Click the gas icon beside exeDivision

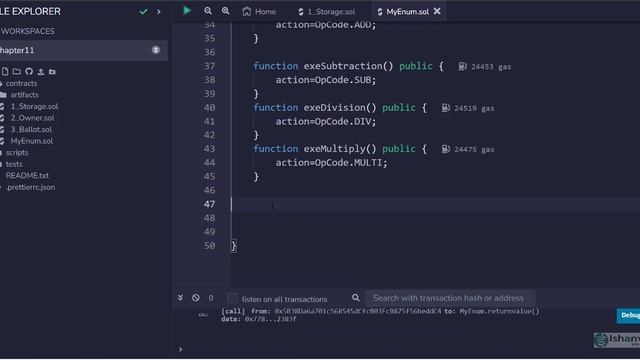click(445, 108)
